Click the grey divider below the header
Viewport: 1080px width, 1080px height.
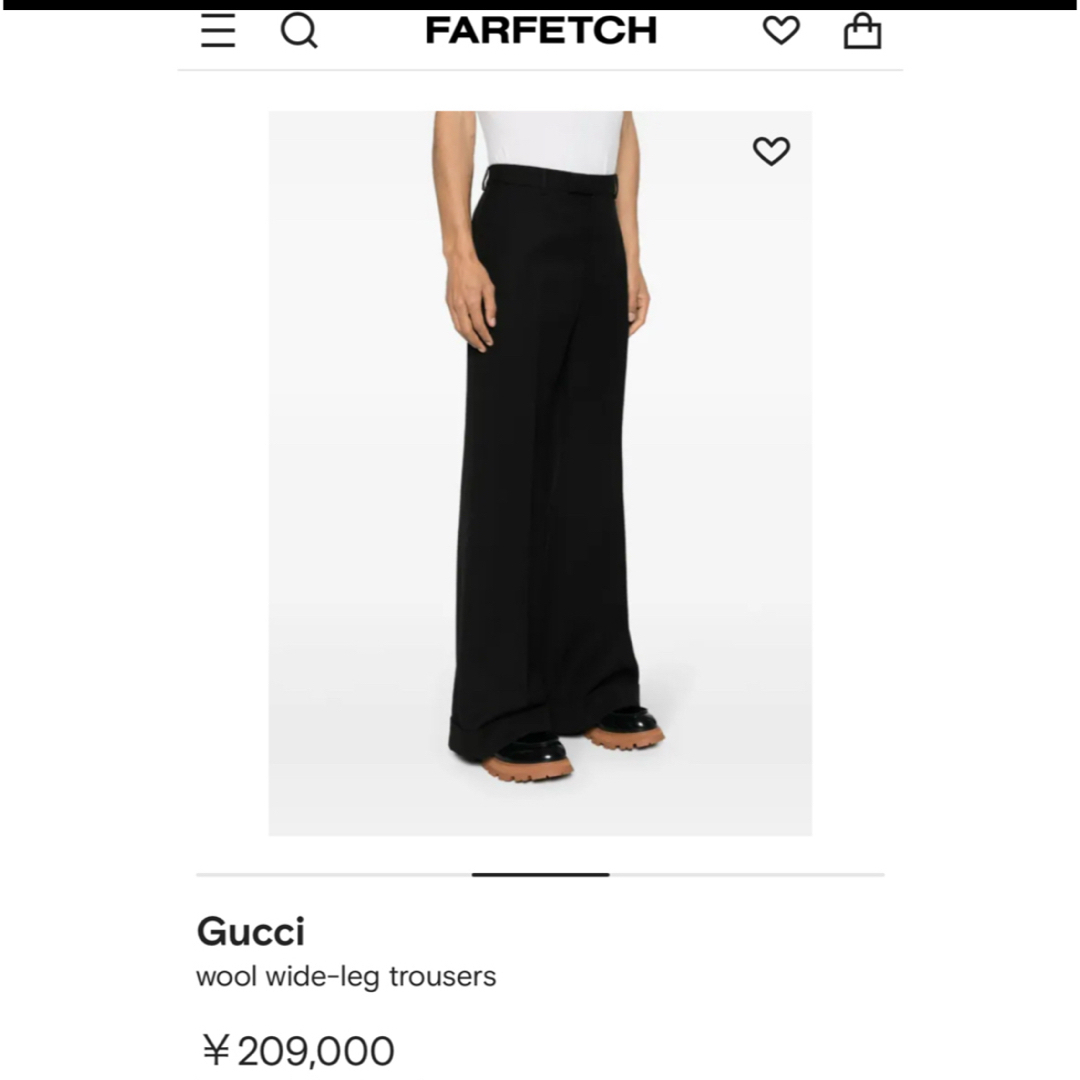click(540, 70)
